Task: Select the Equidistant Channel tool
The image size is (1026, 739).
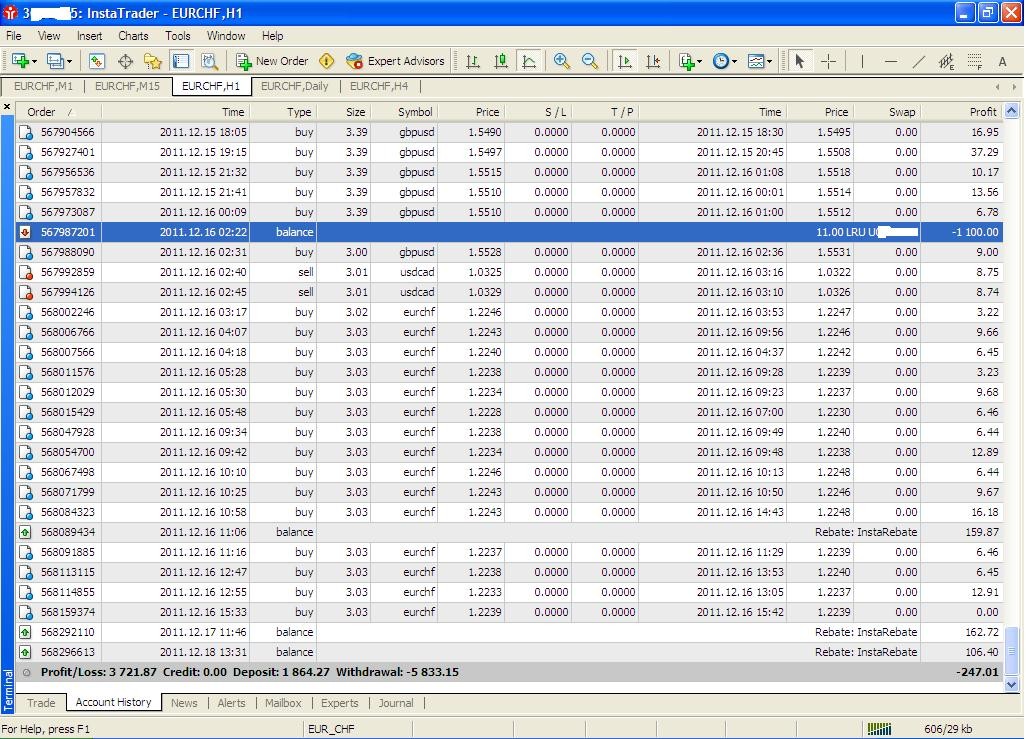Action: [946, 61]
